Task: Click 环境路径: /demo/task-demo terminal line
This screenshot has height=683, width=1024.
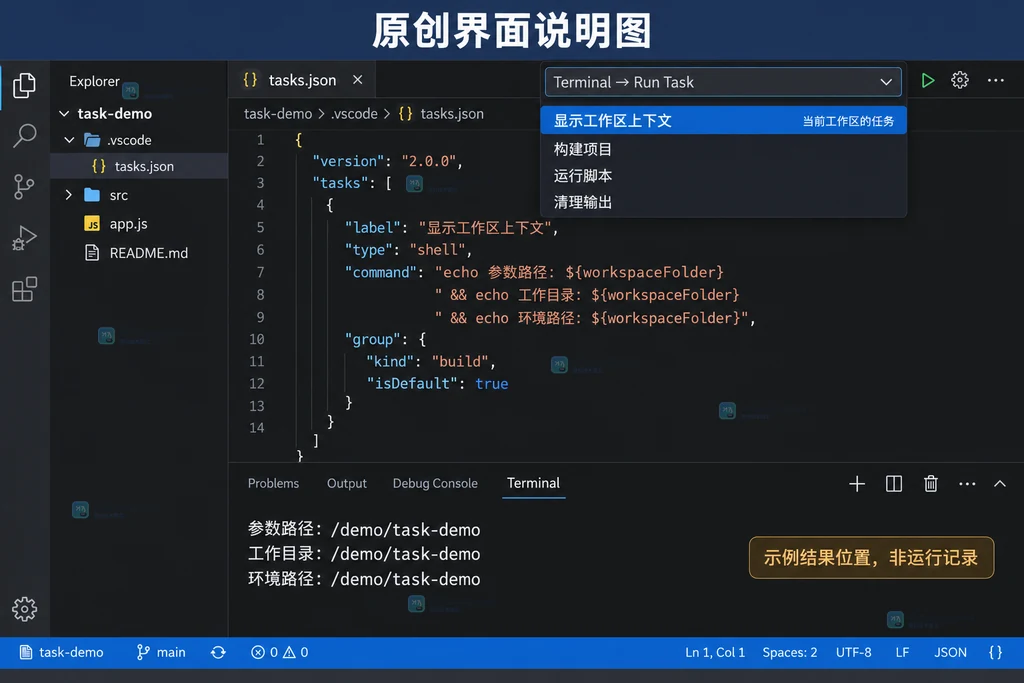Action: 364,579
